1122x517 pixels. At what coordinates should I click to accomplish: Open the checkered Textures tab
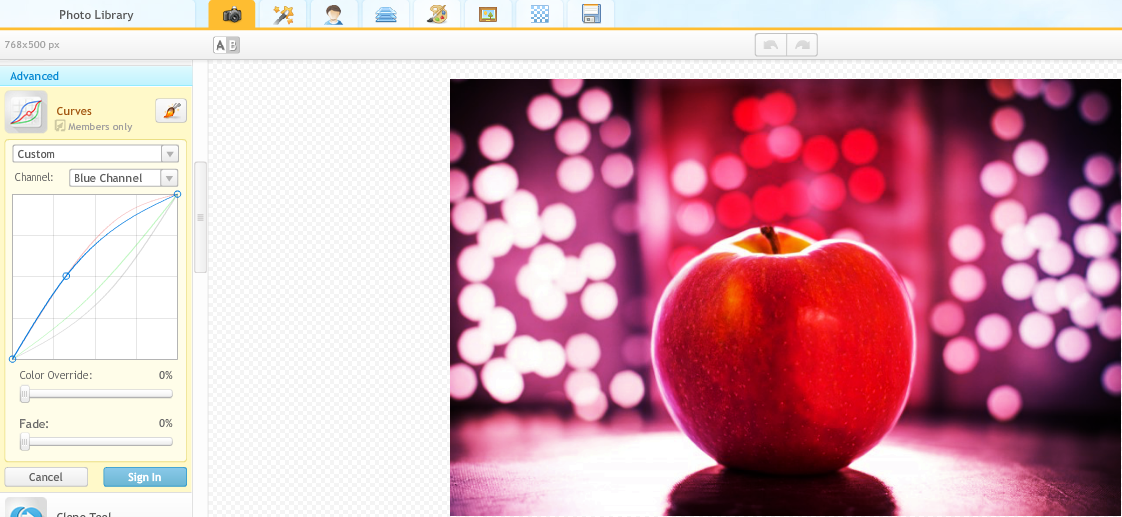[x=540, y=14]
